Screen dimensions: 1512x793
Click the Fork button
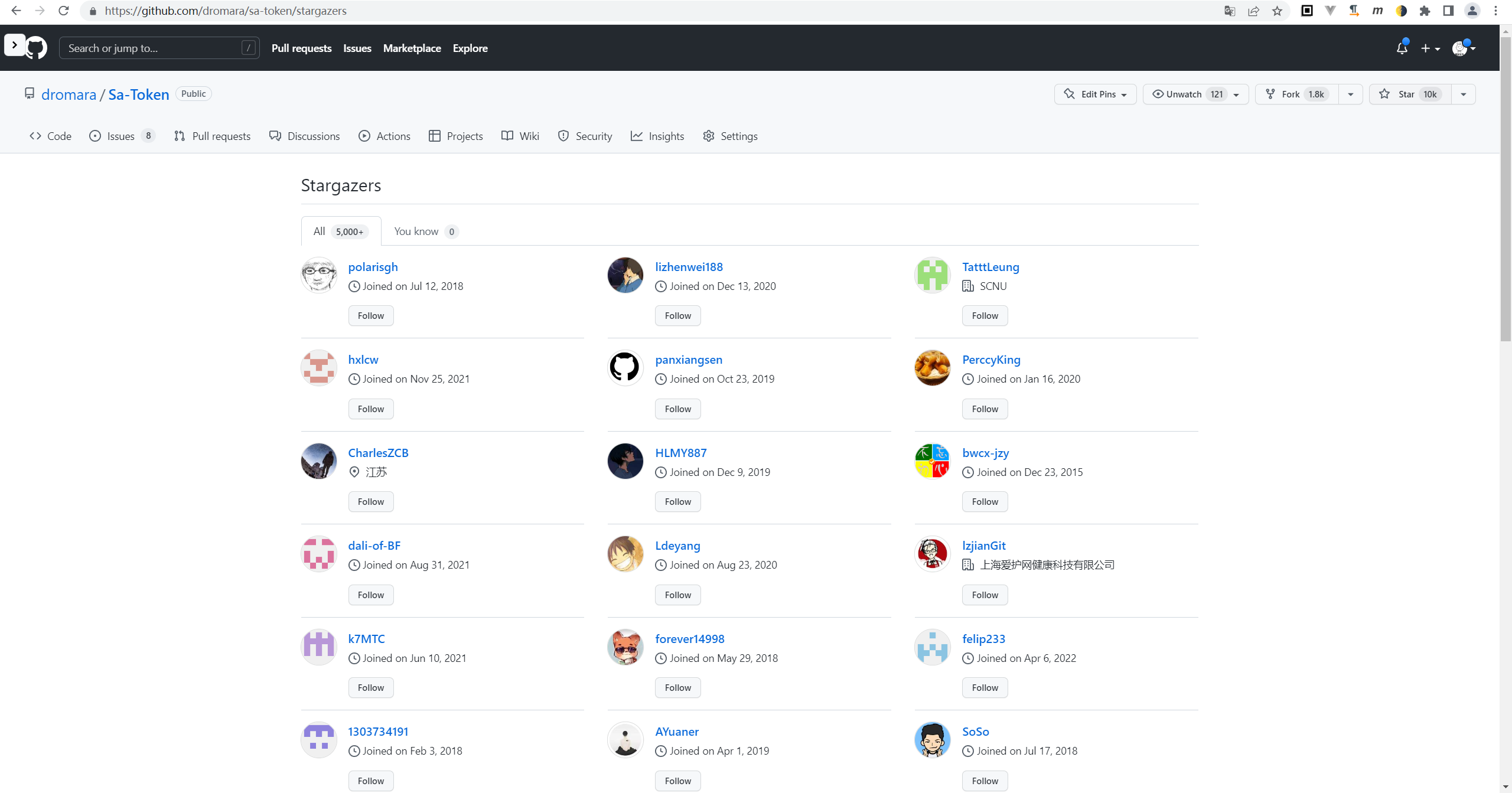1297,94
